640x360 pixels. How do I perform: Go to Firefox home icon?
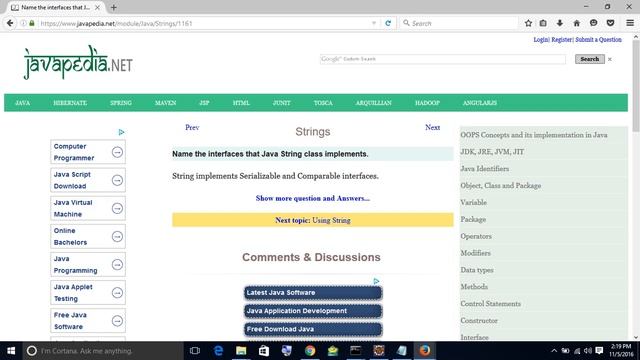pyautogui.click(x=576, y=23)
